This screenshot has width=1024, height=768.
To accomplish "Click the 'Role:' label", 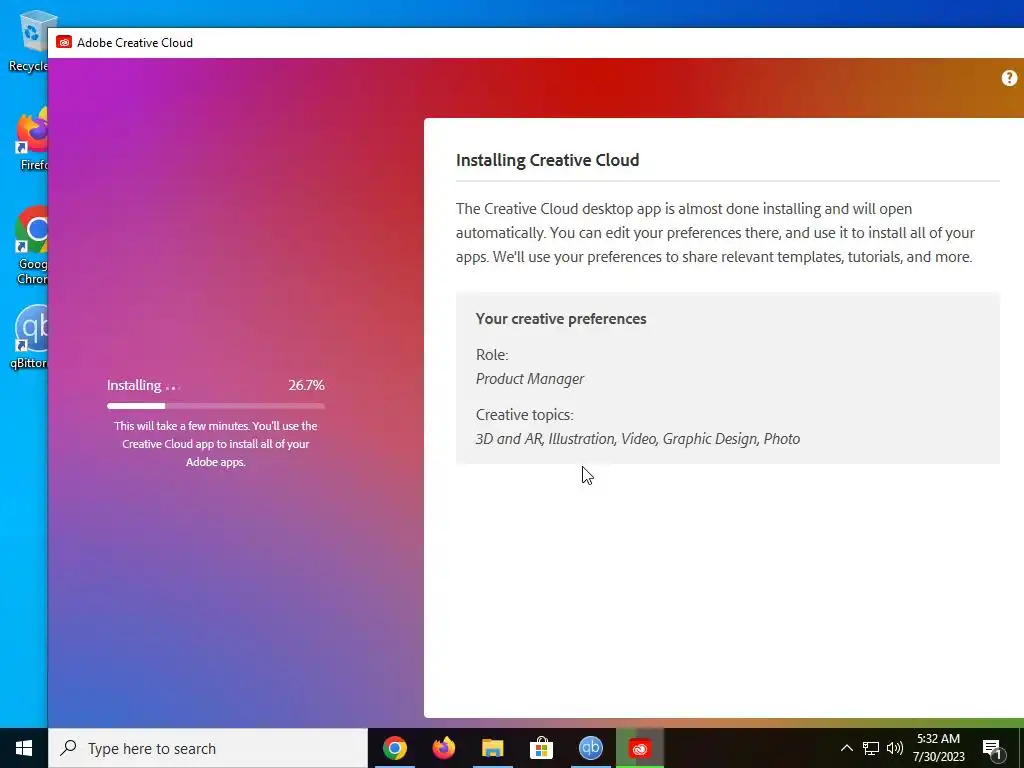I will pos(492,355).
